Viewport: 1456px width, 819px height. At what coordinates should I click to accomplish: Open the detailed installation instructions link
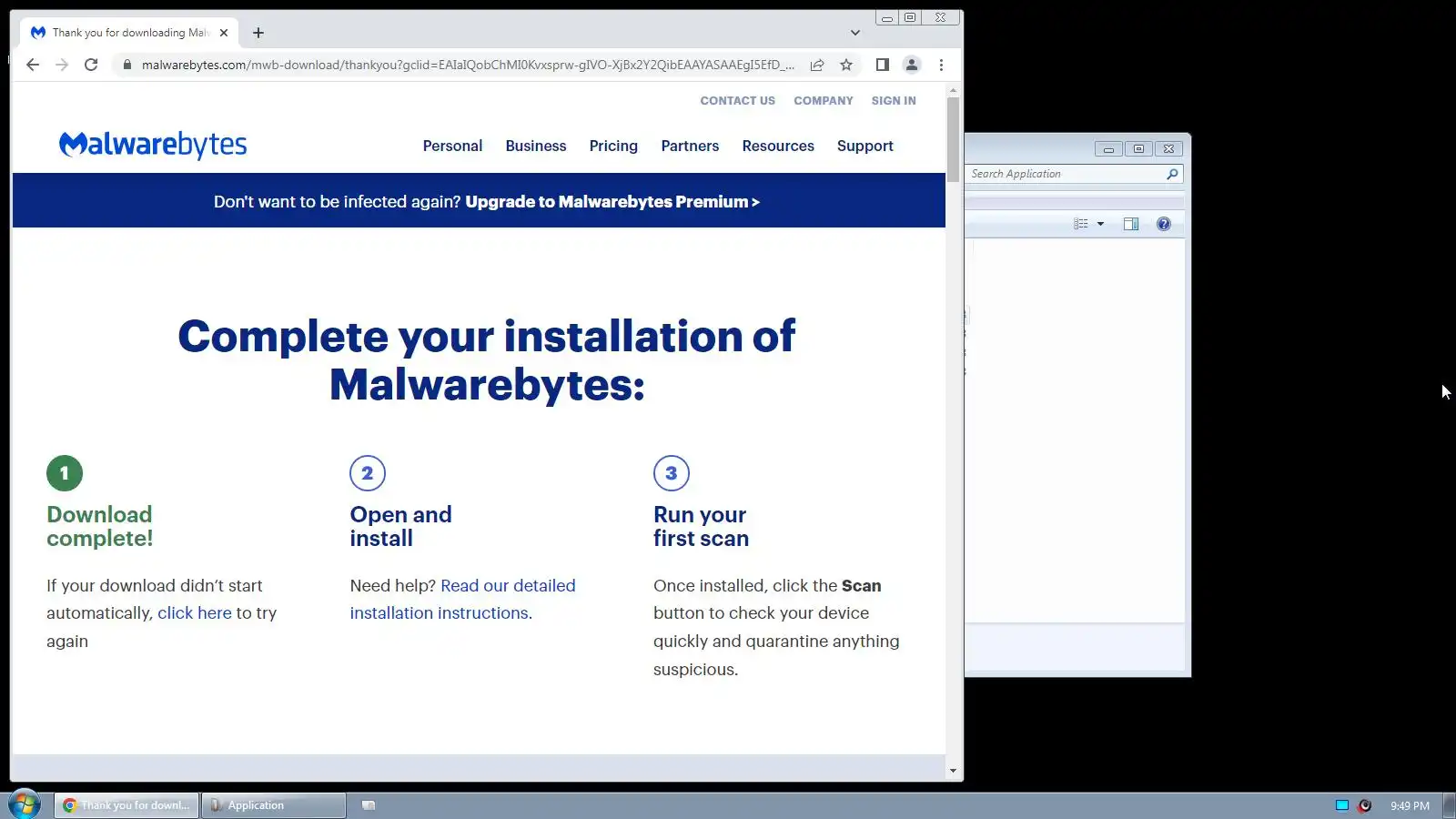(462, 600)
